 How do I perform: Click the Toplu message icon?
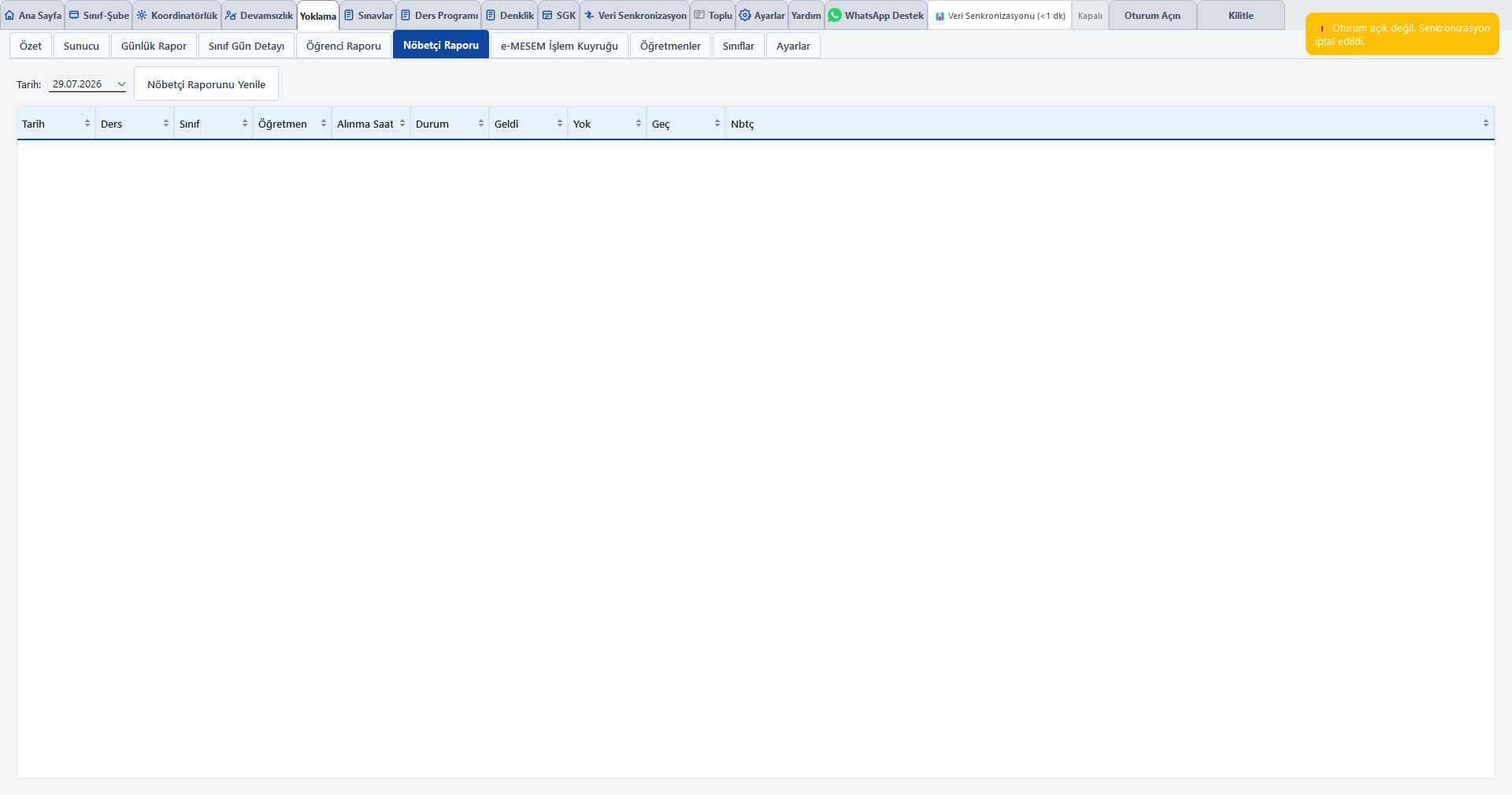pos(699,15)
